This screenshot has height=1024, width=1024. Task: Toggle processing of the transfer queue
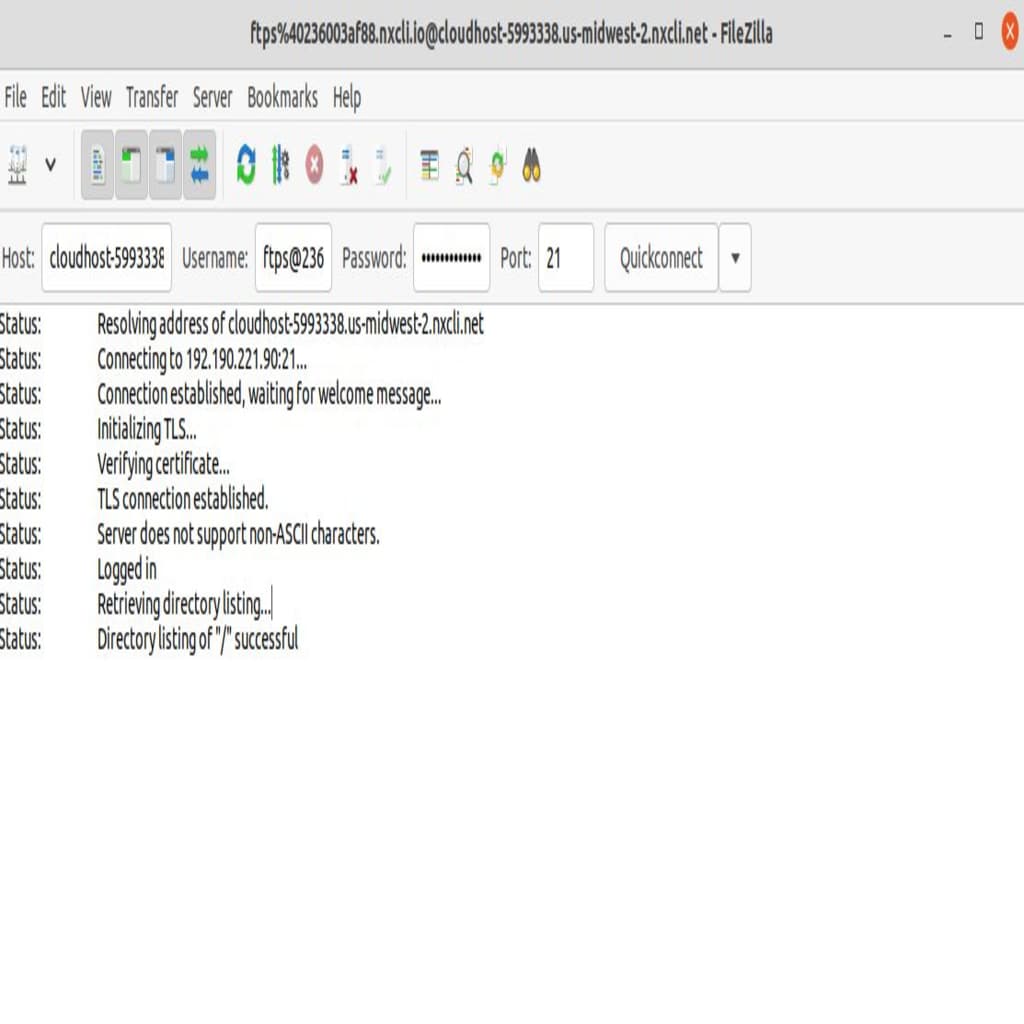click(x=280, y=165)
